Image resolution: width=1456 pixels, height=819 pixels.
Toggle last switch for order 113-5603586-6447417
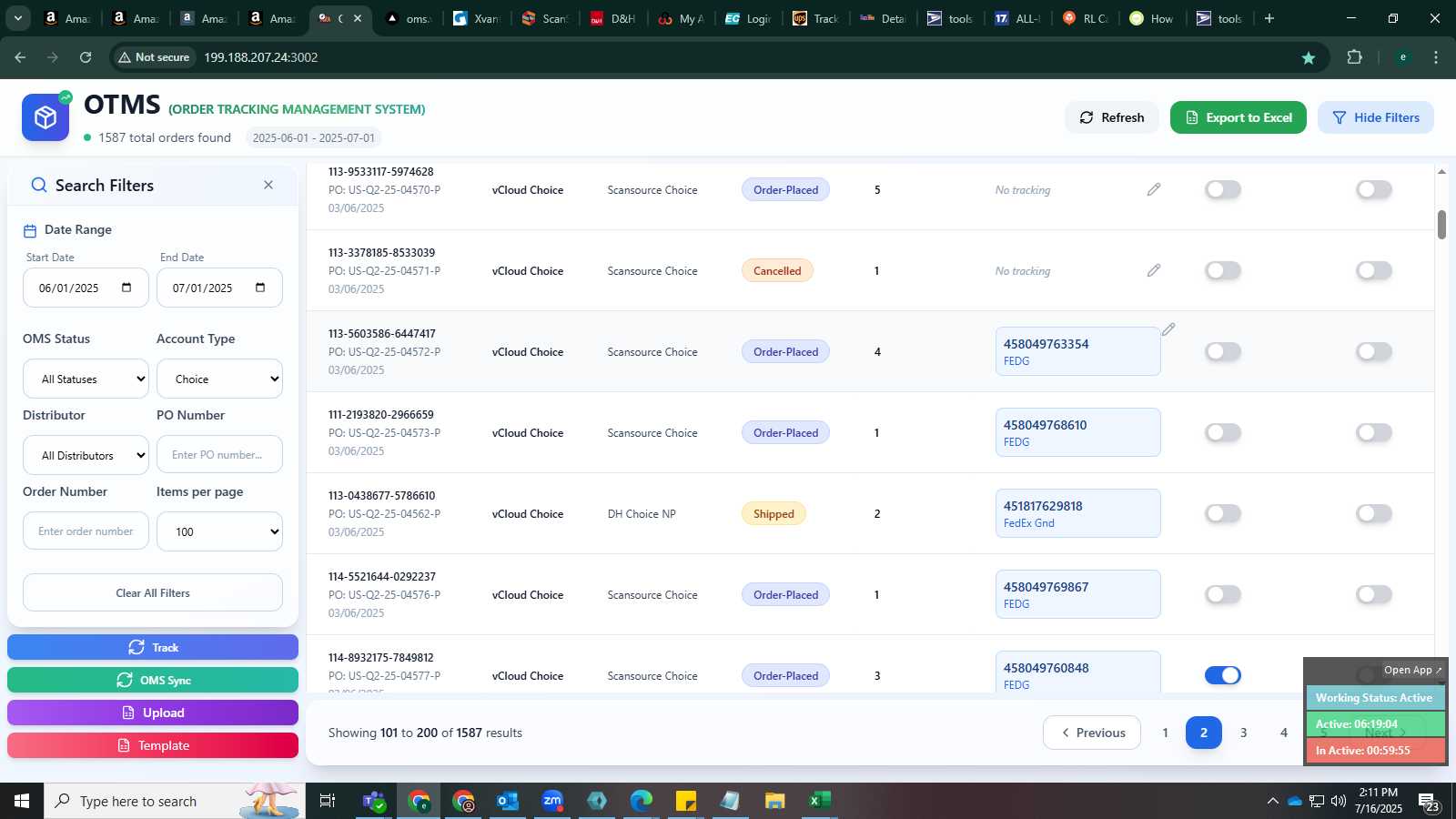coord(1374,351)
